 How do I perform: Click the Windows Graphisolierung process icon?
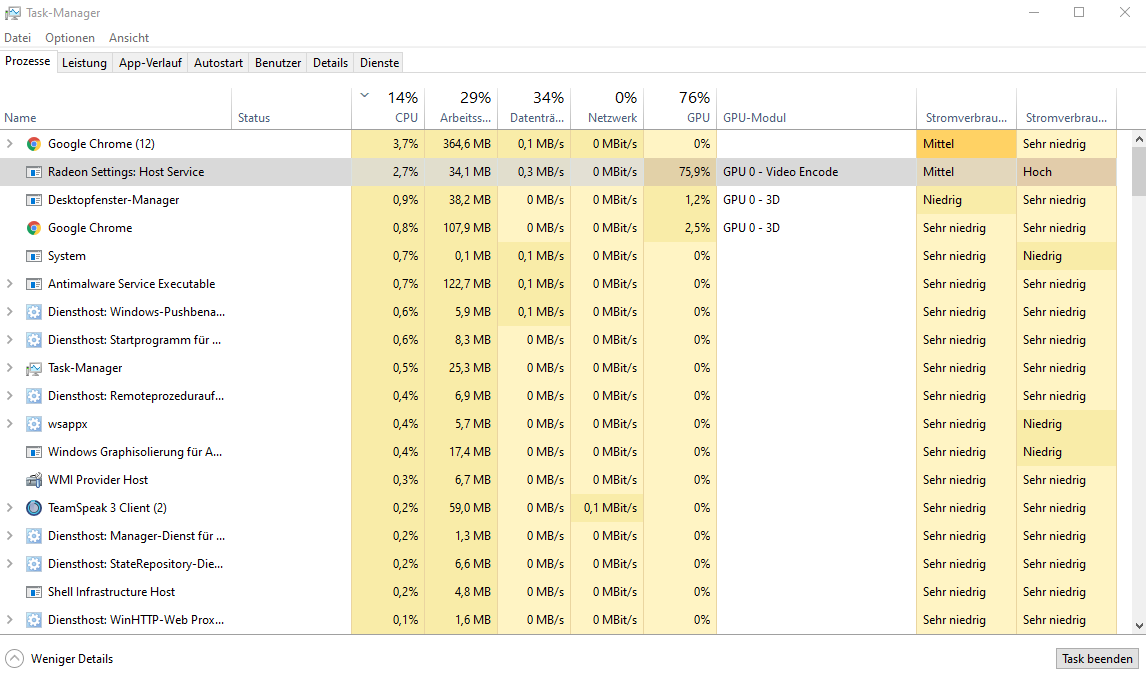(34, 452)
